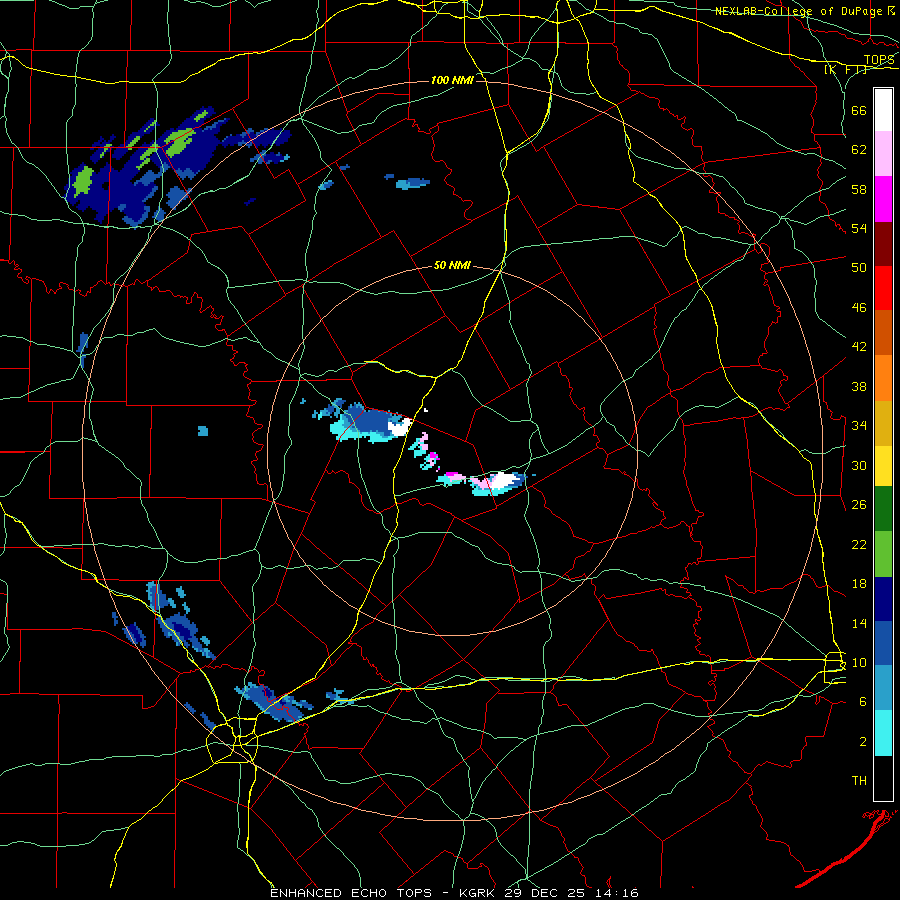Image resolution: width=900 pixels, height=900 pixels.
Task: Click the light pink swatch near 62
Action: 883,154
